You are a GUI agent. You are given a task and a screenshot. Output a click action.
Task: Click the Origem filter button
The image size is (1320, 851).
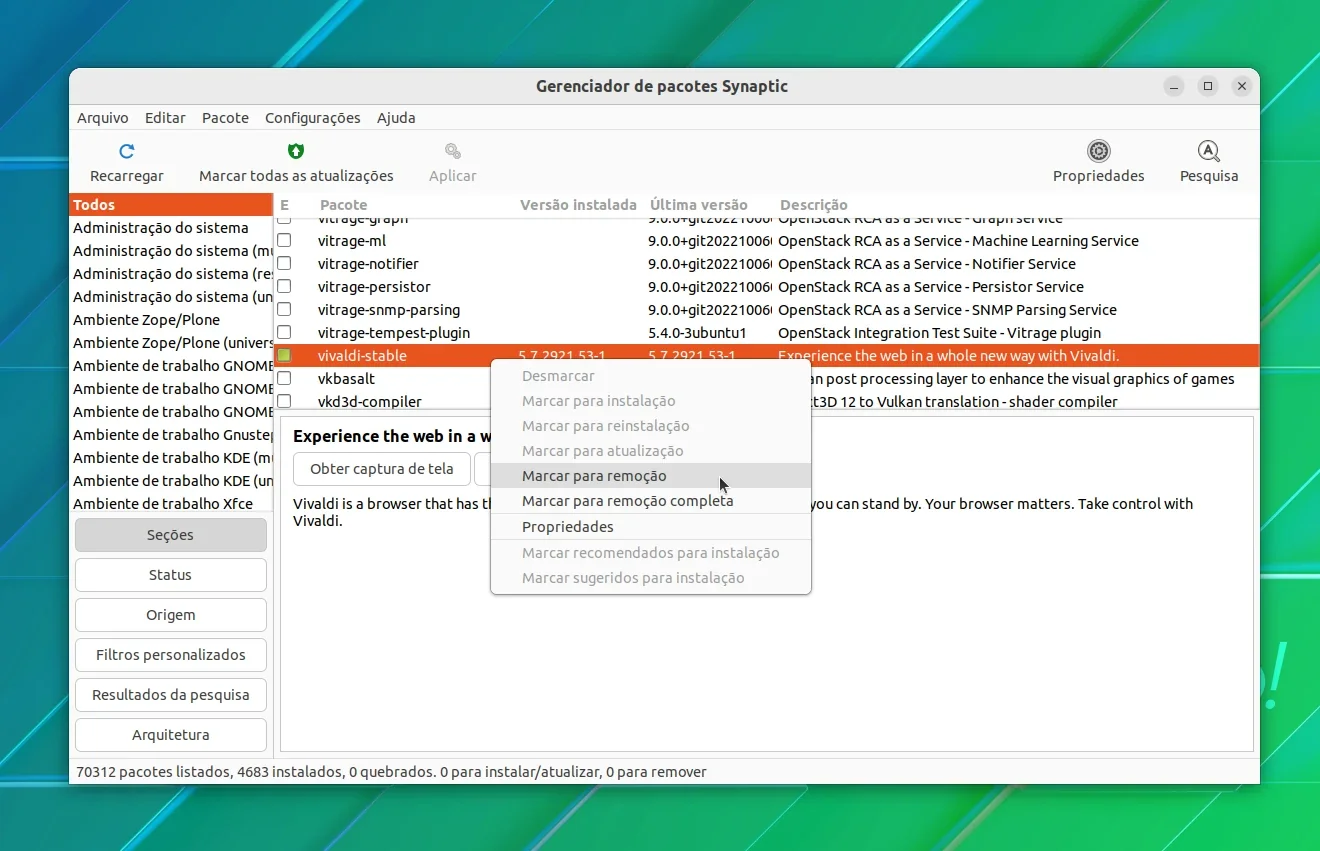pos(170,615)
